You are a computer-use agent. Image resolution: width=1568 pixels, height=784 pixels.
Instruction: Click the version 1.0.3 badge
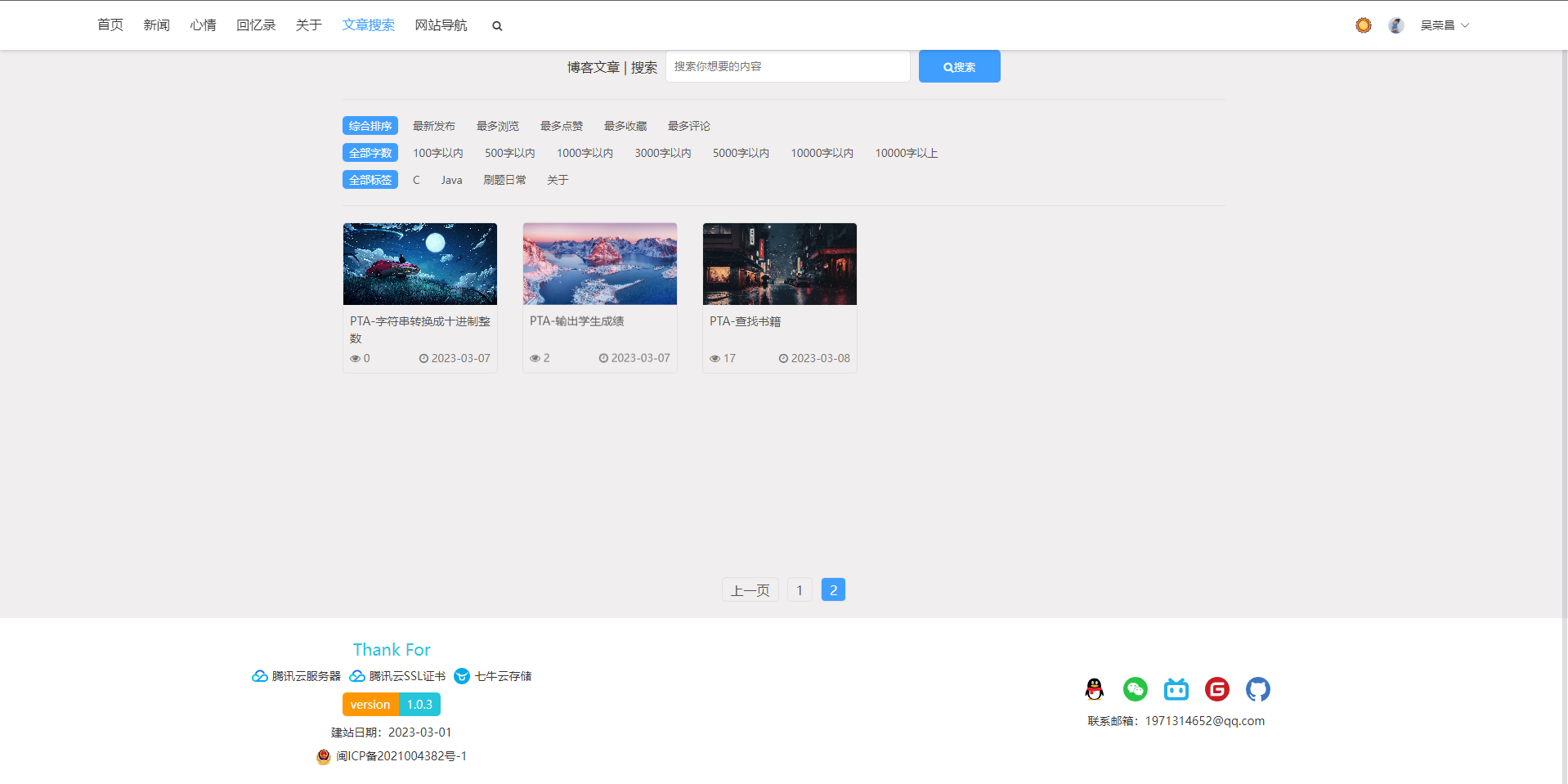click(x=392, y=705)
